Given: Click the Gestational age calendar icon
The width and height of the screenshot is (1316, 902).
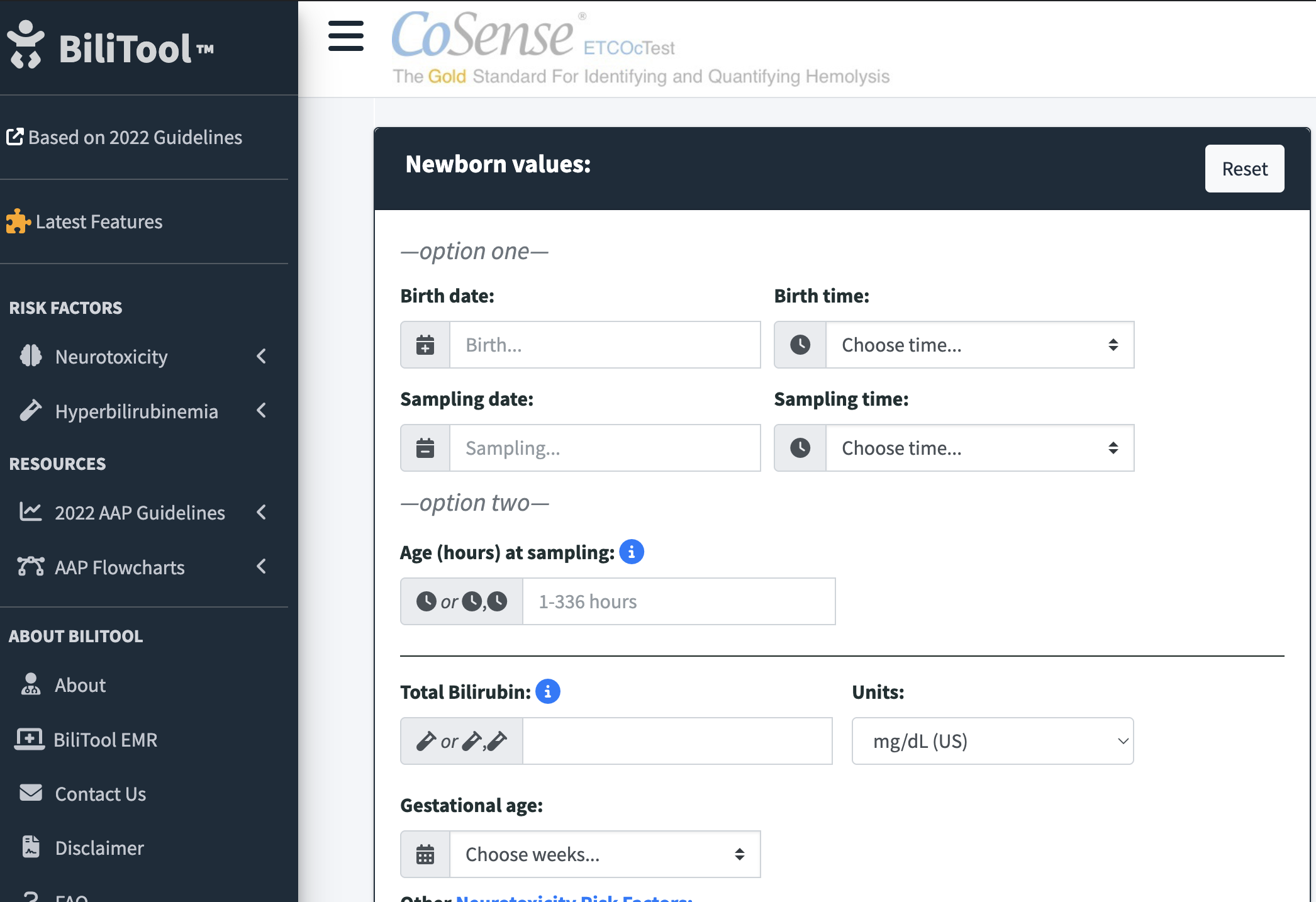Looking at the screenshot, I should pos(425,854).
